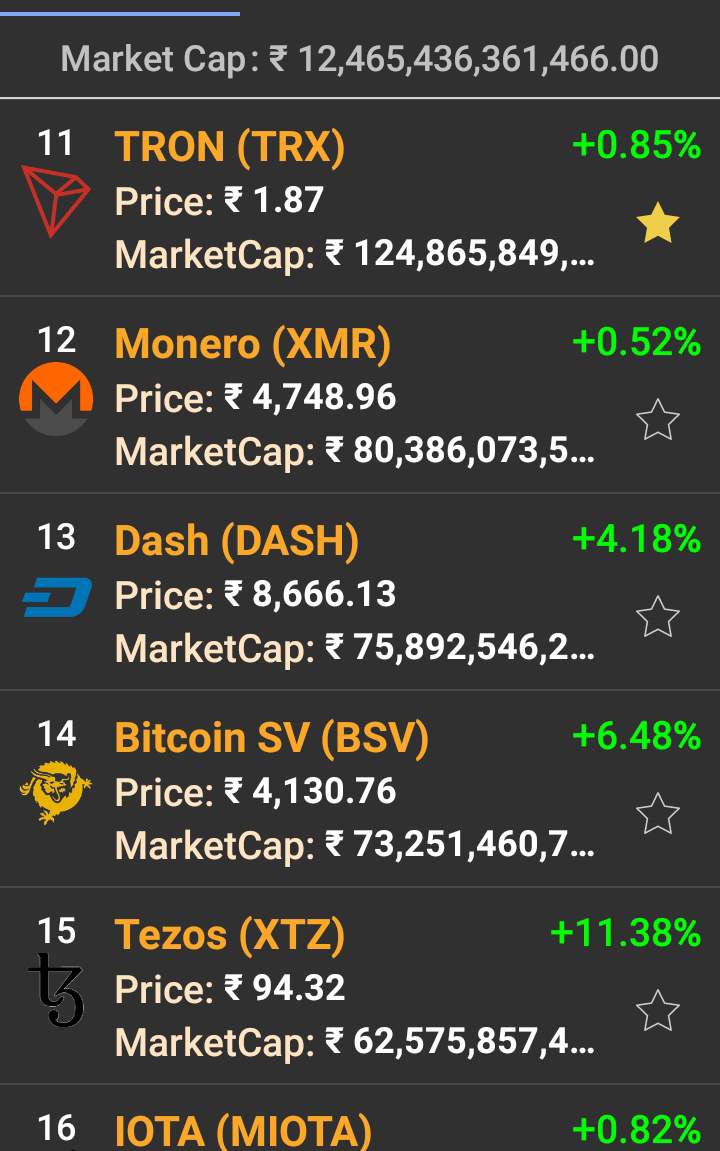This screenshot has height=1151, width=720.
Task: Tap the blue Dash logo
Action: tap(56, 597)
